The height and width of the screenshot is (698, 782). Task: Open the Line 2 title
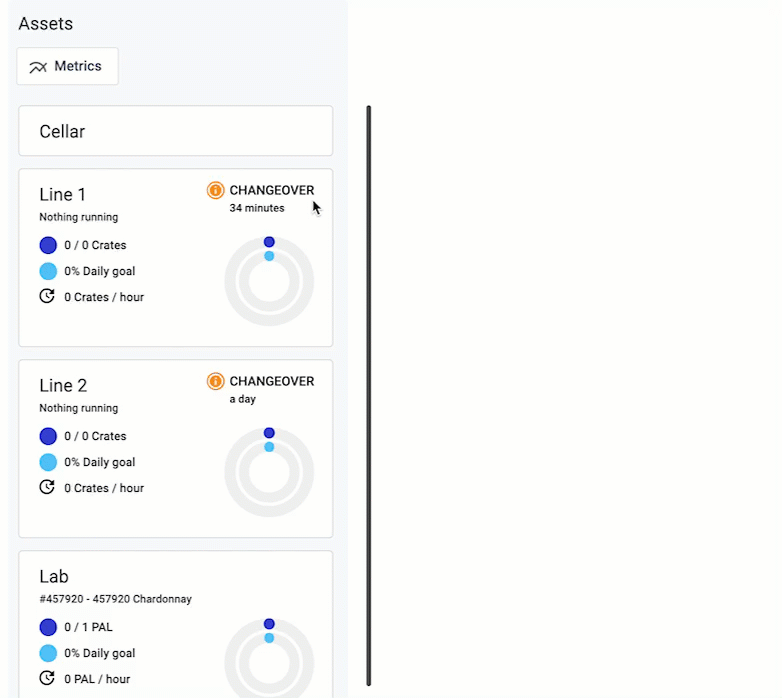pos(63,385)
